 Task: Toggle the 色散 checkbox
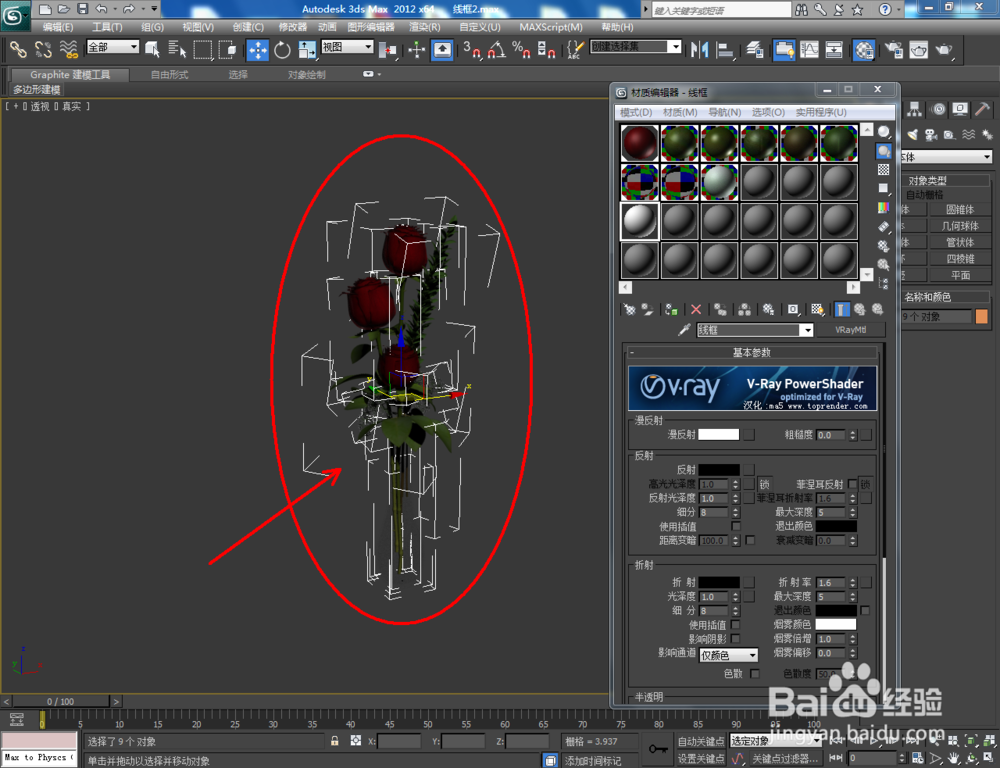coord(755,674)
